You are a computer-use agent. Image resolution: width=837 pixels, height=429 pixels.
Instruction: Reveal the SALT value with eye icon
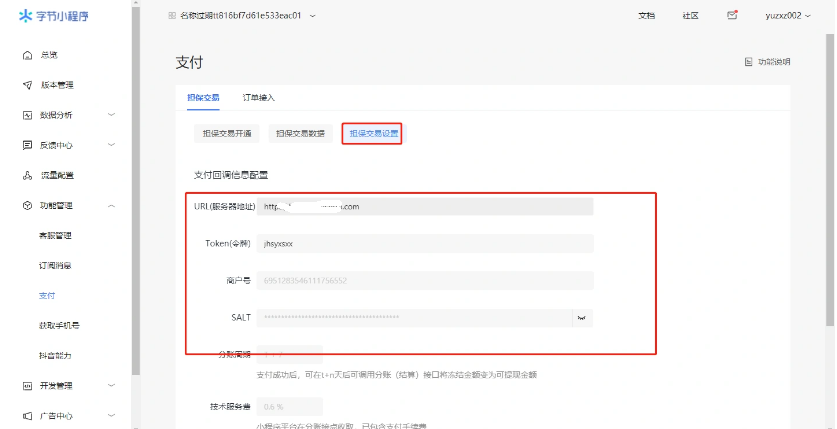click(x=582, y=318)
